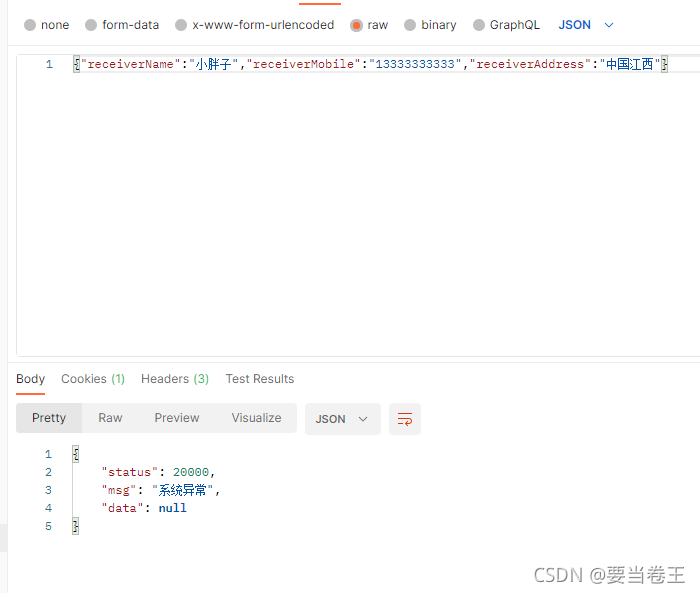Switch to the response Body tab
The image size is (700, 593).
click(x=30, y=379)
